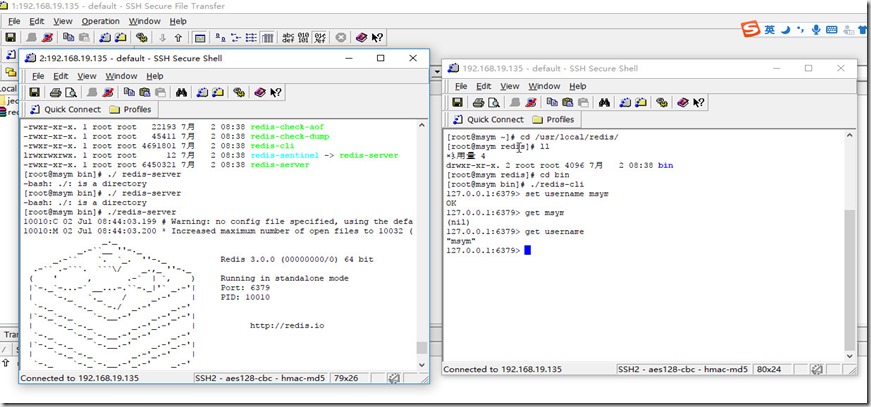The image size is (871, 407).
Task: Choose Binary transfer mode (010 101 icon)
Action: click(303, 38)
